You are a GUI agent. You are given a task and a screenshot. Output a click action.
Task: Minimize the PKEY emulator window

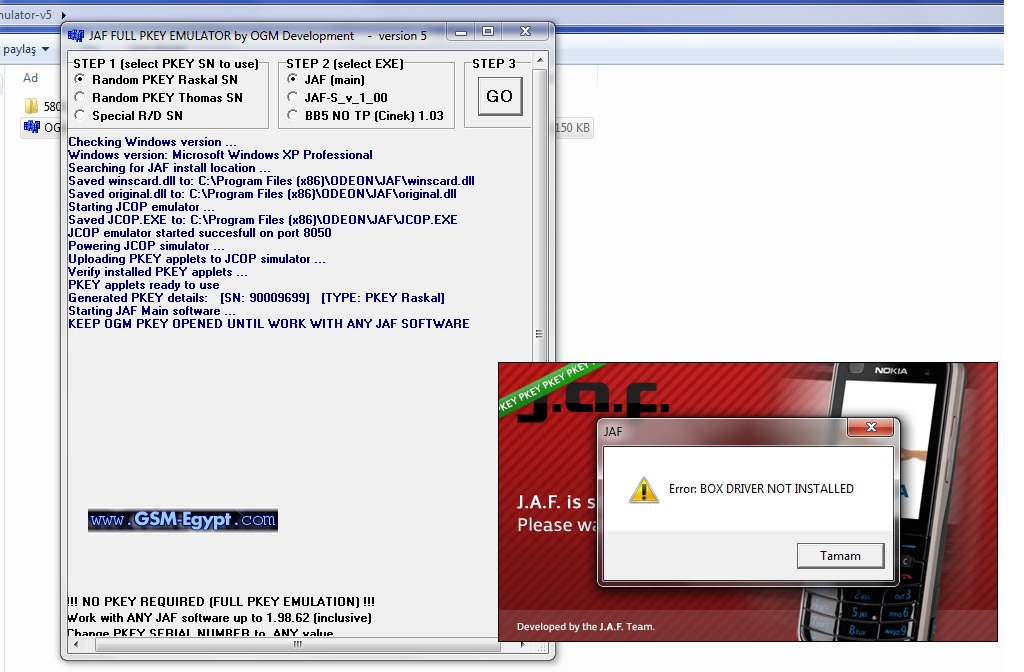461,32
